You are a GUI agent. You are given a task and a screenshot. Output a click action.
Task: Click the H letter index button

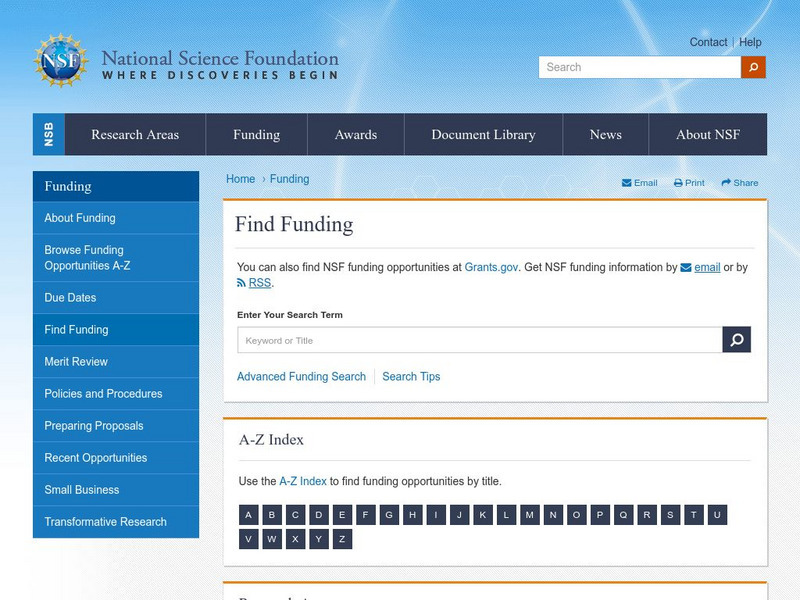coord(413,515)
